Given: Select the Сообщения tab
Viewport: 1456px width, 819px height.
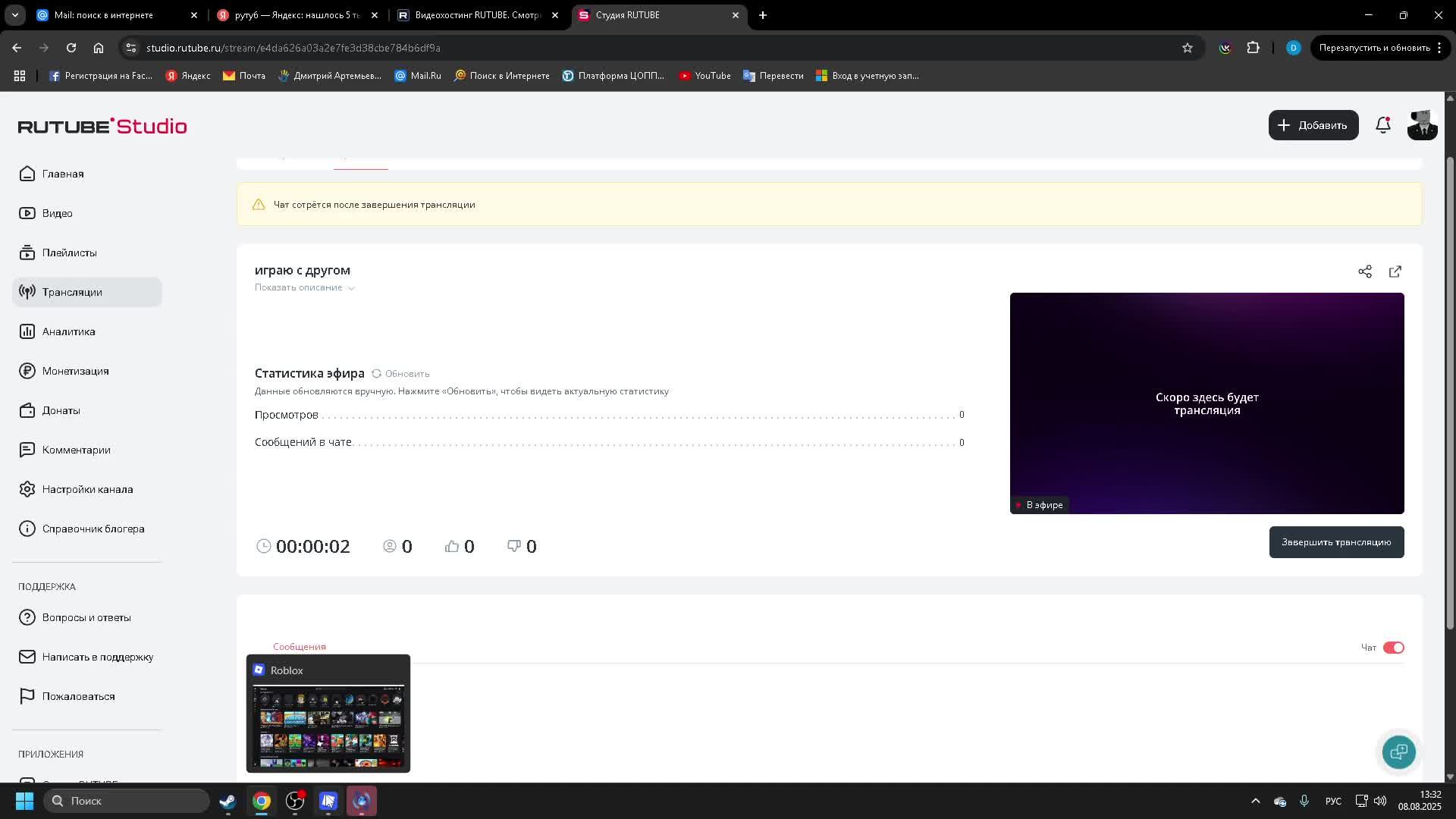Looking at the screenshot, I should [x=300, y=647].
